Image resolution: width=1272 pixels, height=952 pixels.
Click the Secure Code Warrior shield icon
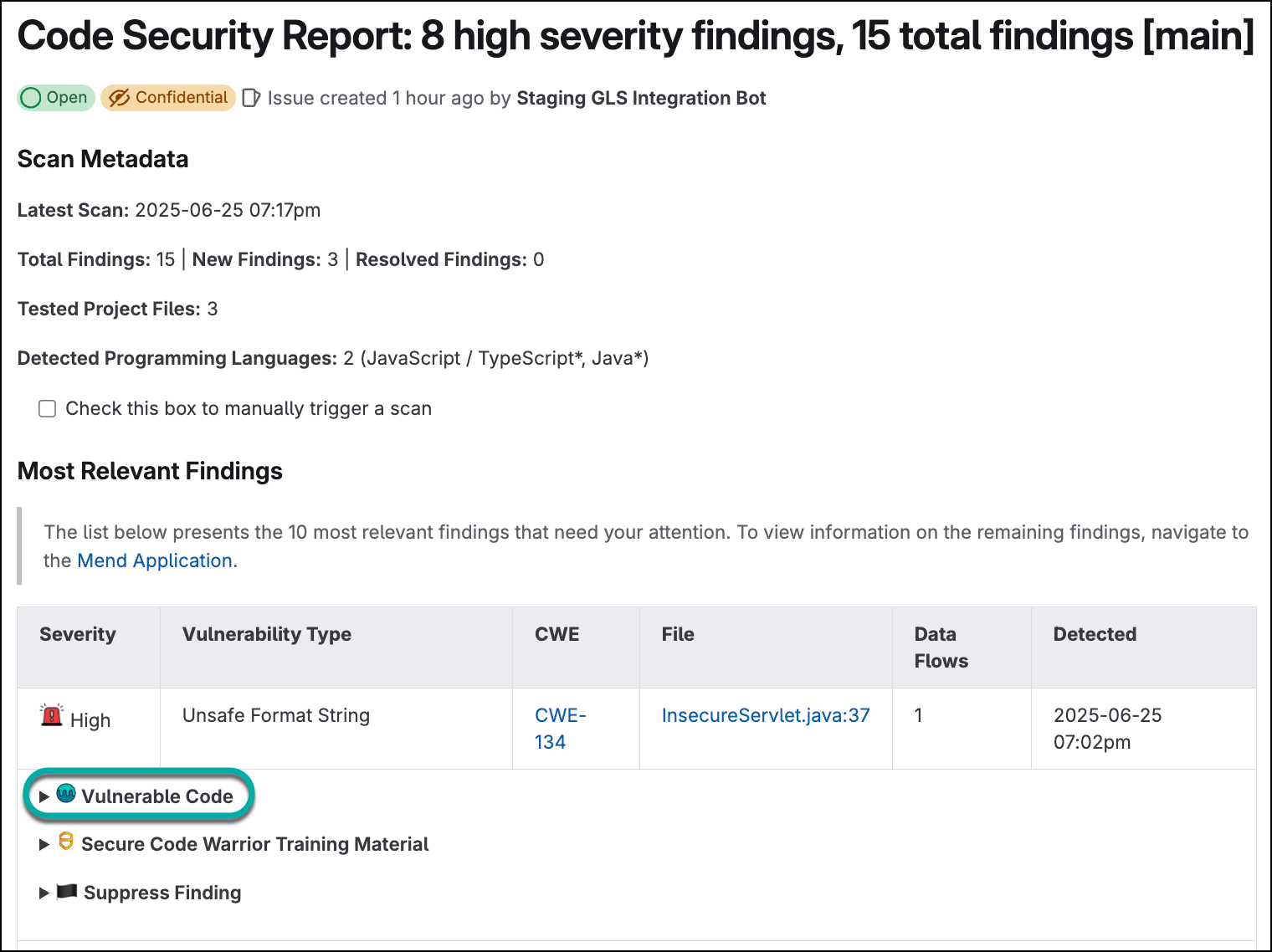coord(66,842)
